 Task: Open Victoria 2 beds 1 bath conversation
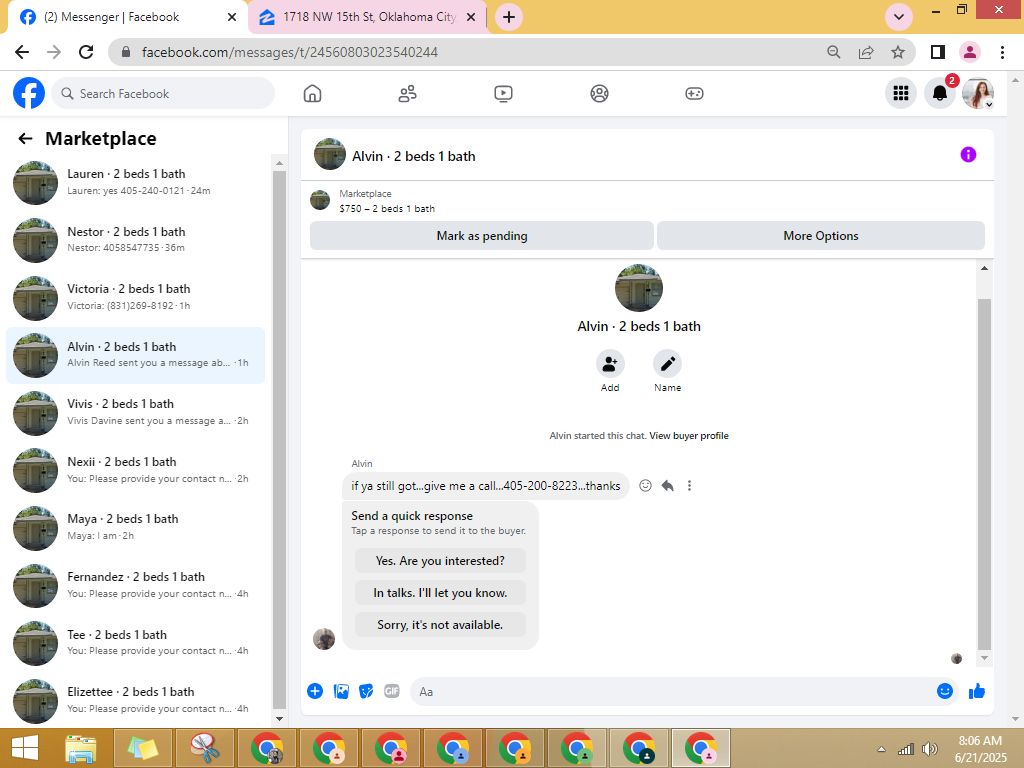pyautogui.click(x=135, y=297)
